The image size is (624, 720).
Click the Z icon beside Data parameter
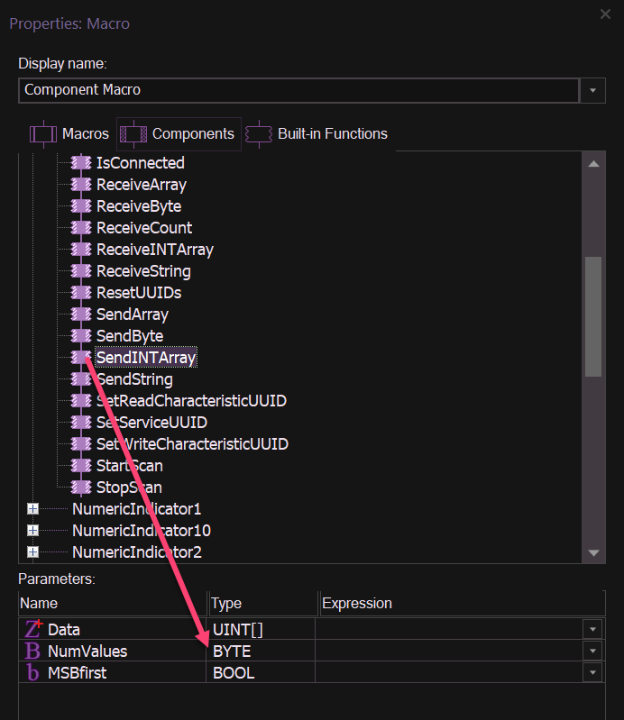tap(33, 629)
